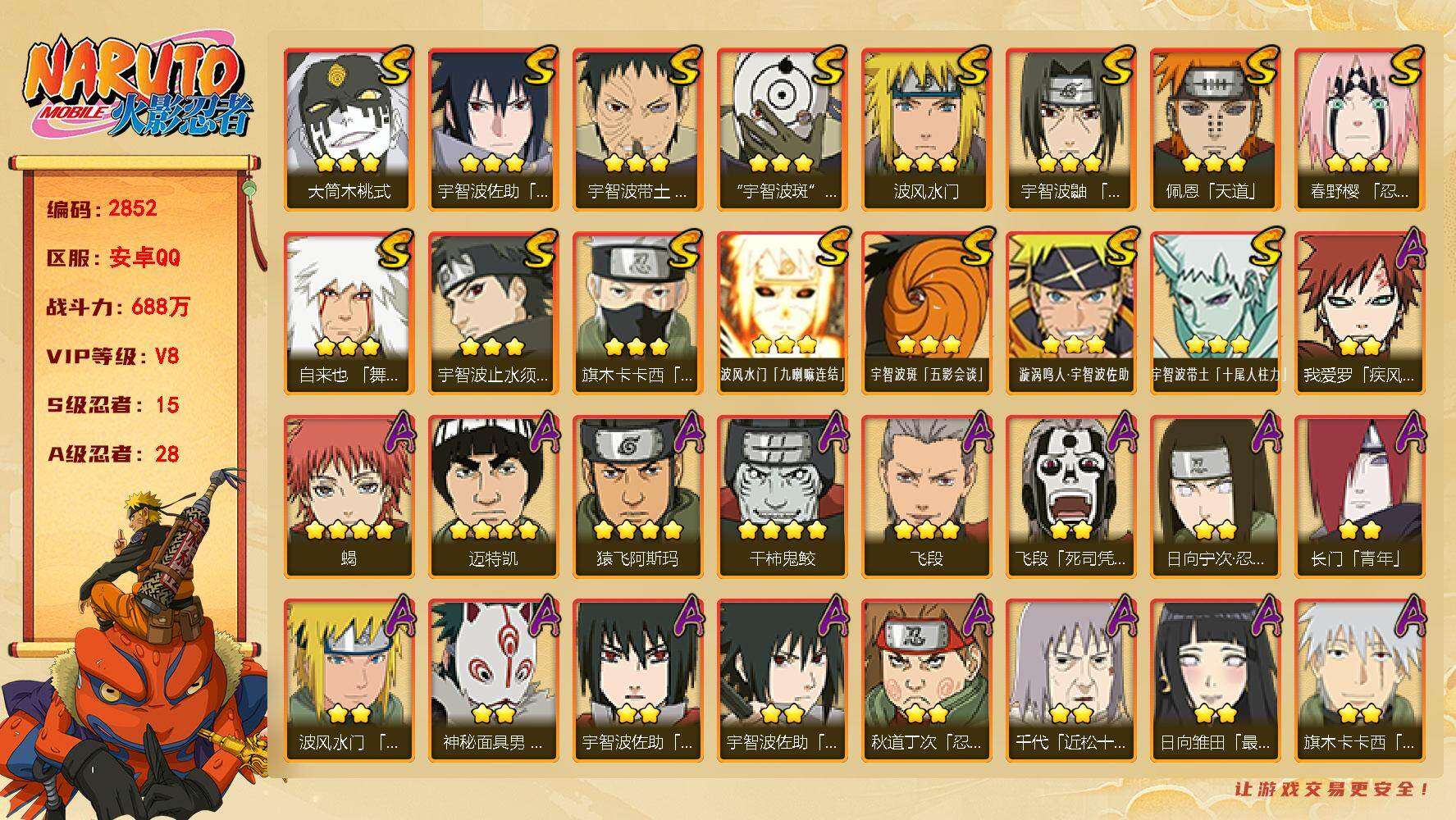Choose the orange spiral mask 宇智波斑「五影会谈」 card
This screenshot has height=820, width=1456.
coord(927,313)
